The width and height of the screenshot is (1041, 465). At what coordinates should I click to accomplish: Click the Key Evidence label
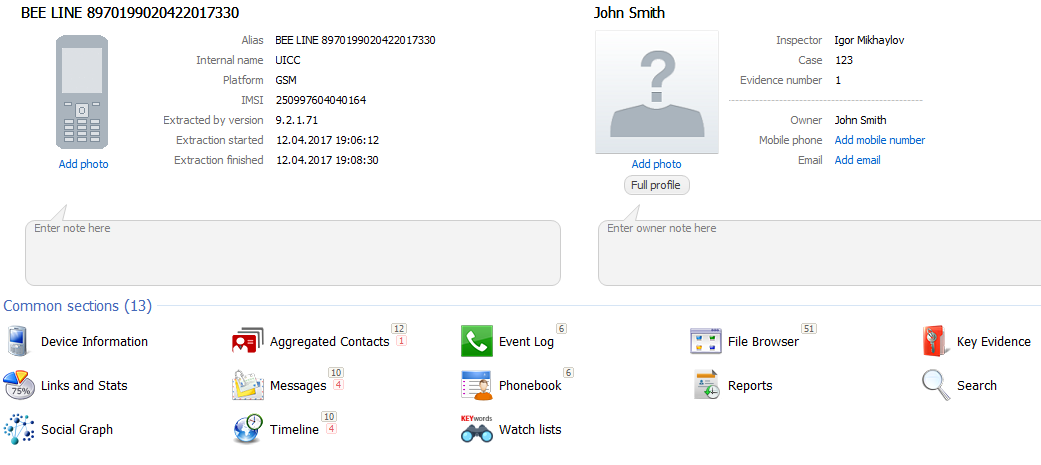994,341
